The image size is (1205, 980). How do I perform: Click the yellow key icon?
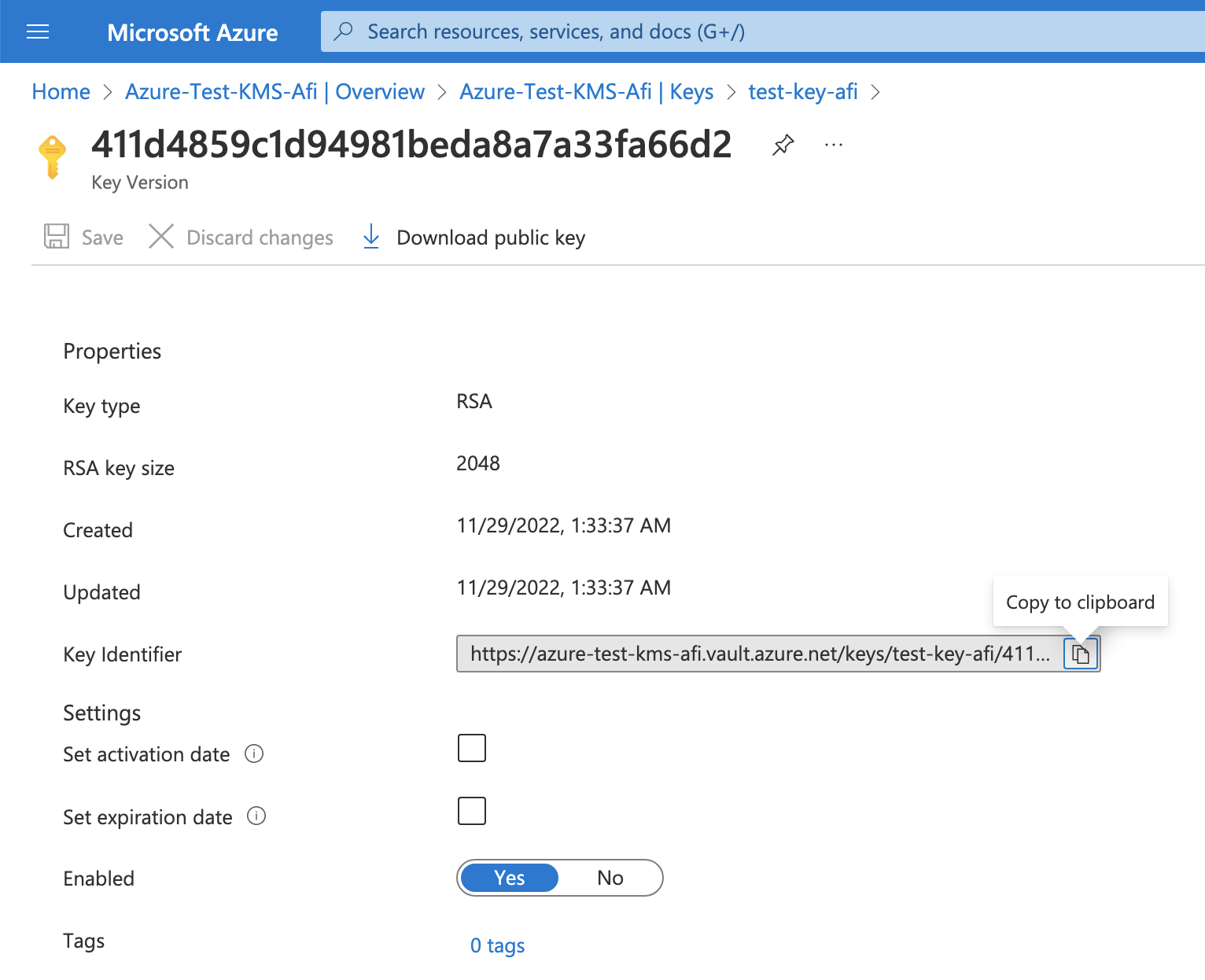pyautogui.click(x=53, y=157)
